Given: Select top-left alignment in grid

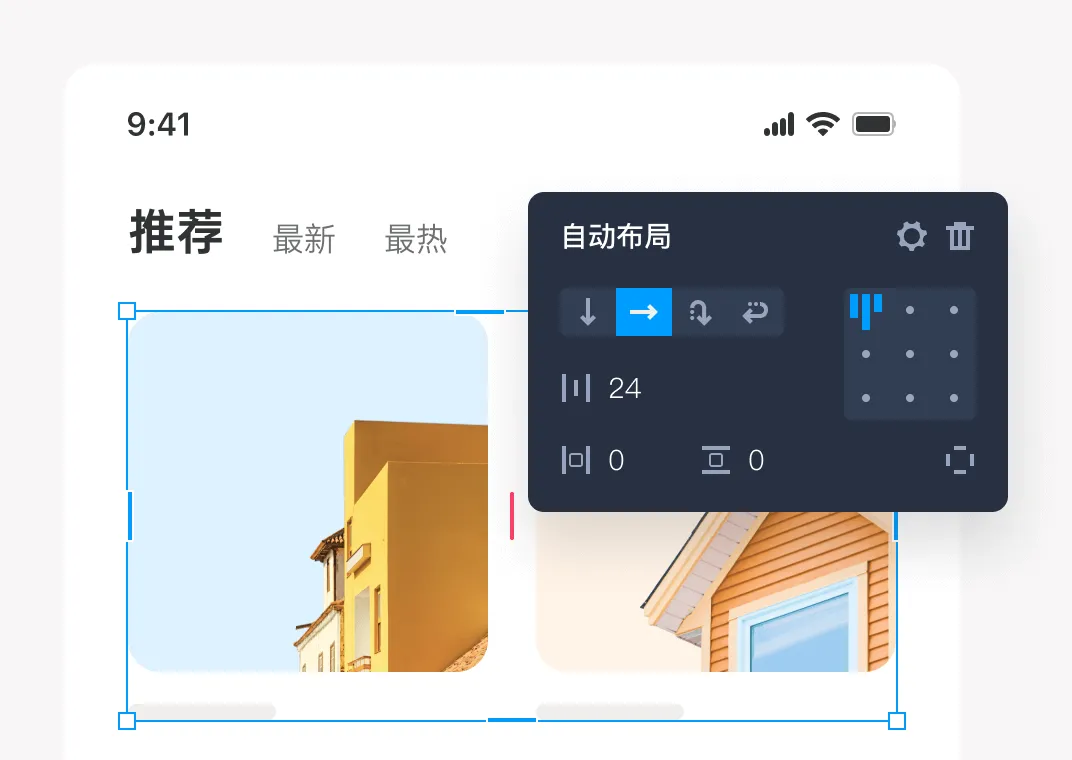Looking at the screenshot, I should coord(866,311).
